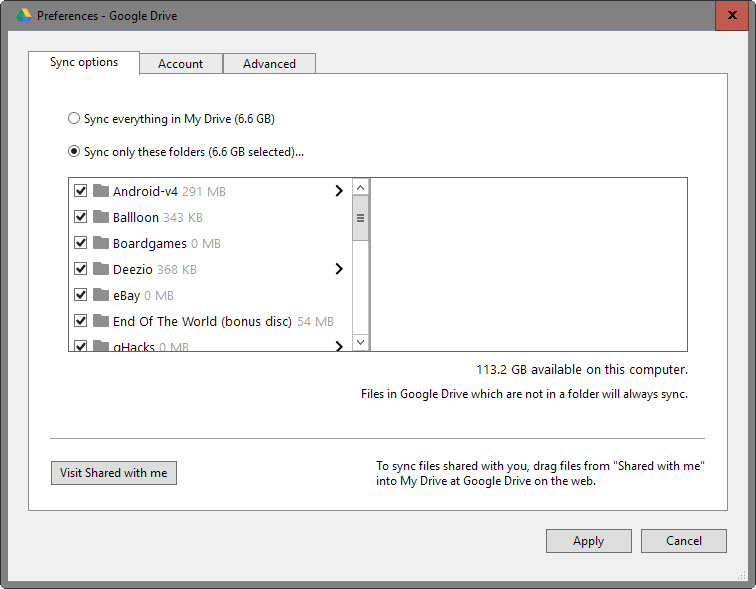This screenshot has height=589, width=756.
Task: Expand the Android-v4 folder chevron
Action: [x=339, y=191]
